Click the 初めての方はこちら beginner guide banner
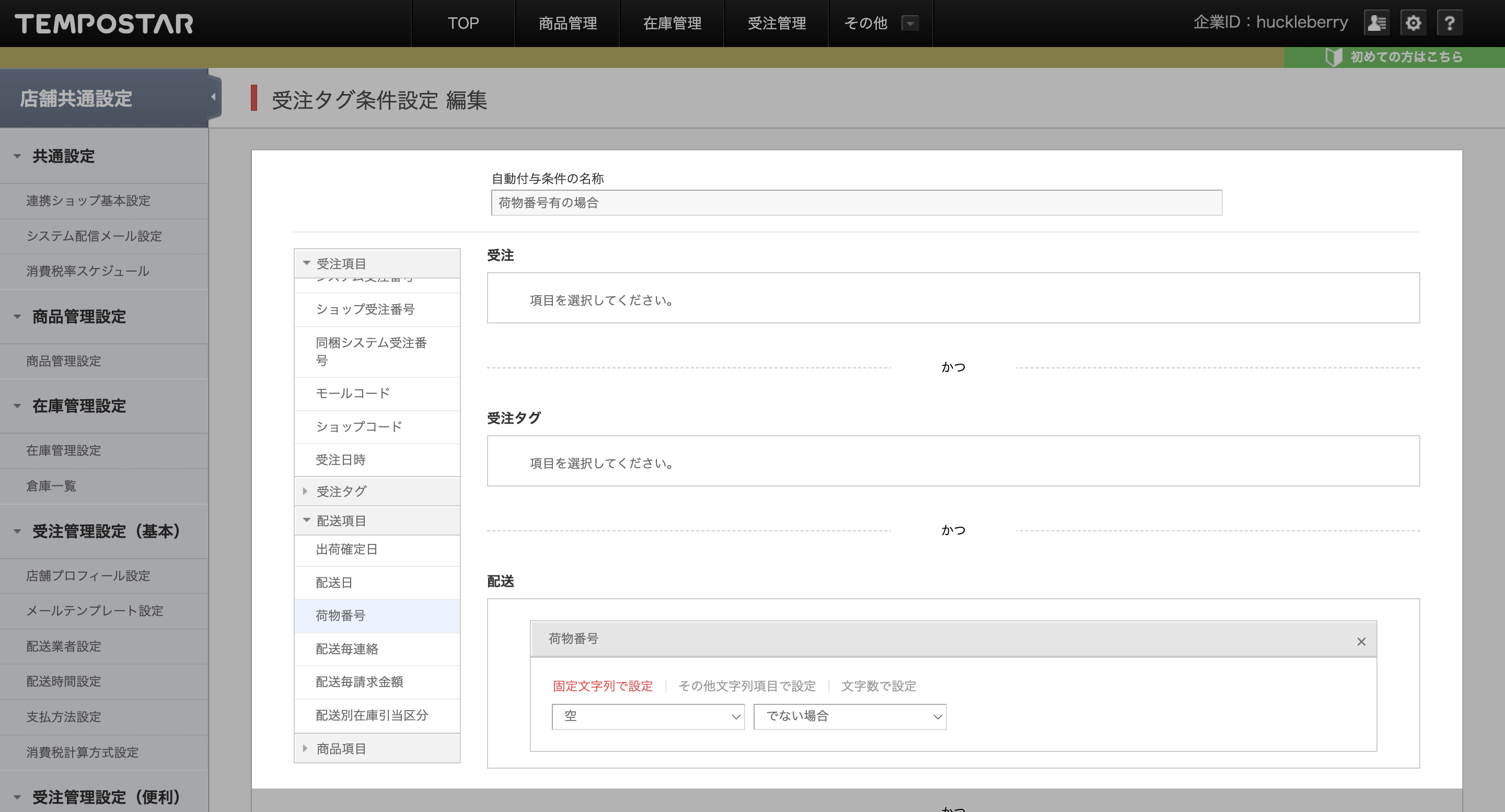Screen dimensions: 1505x812 click(x=1395, y=56)
